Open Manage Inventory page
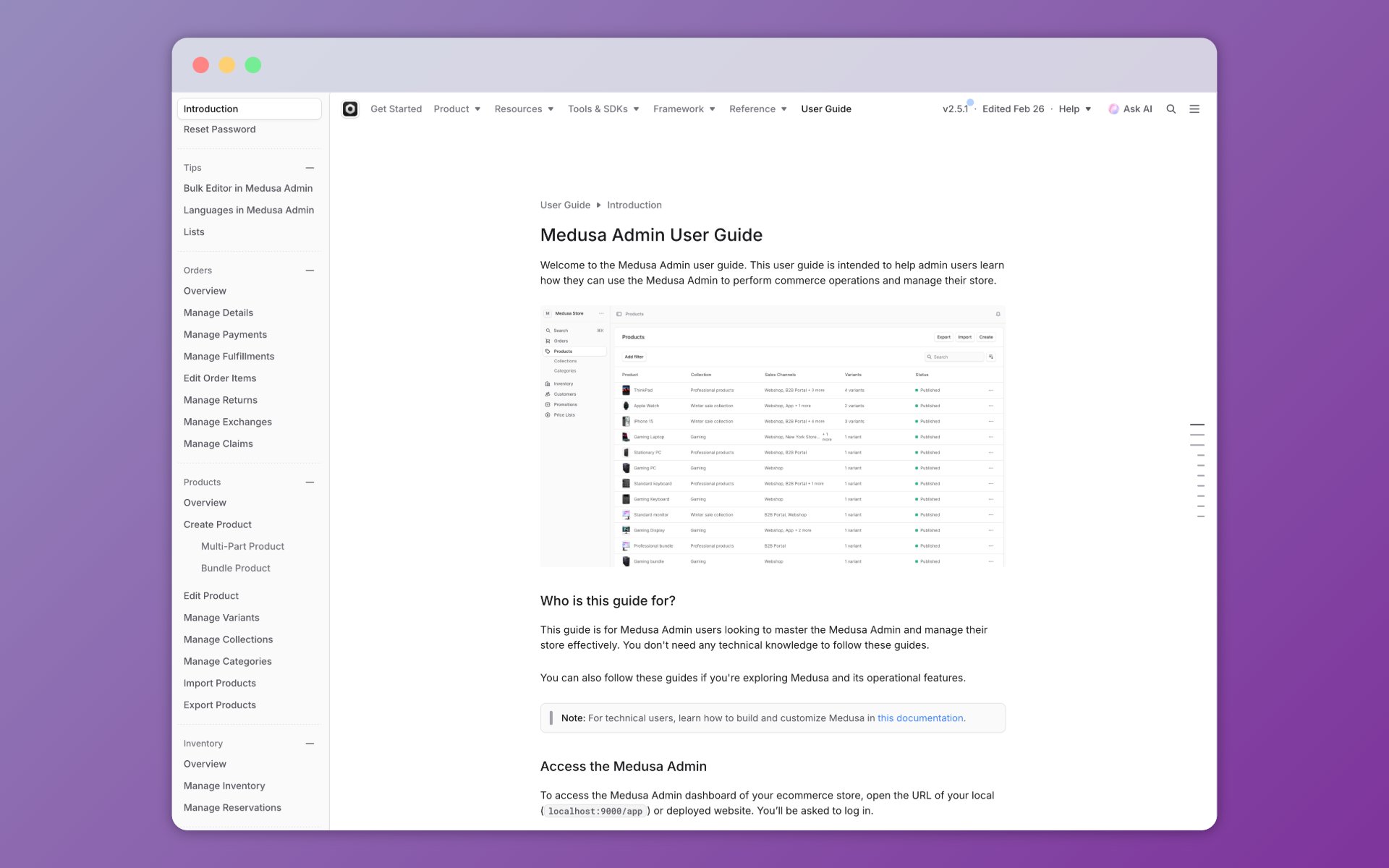1389x868 pixels. [224, 786]
